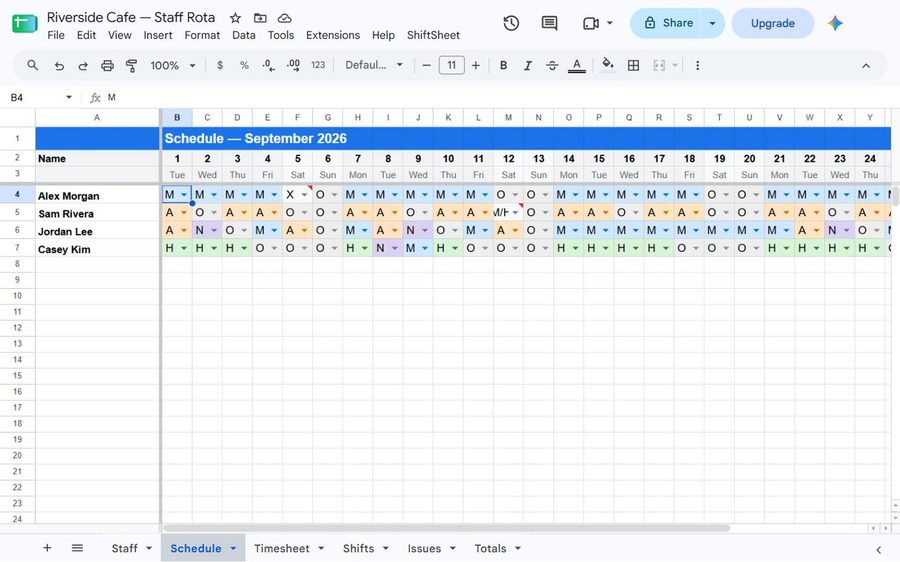This screenshot has width=900, height=562.
Task: Format as percent
Action: pyautogui.click(x=244, y=65)
